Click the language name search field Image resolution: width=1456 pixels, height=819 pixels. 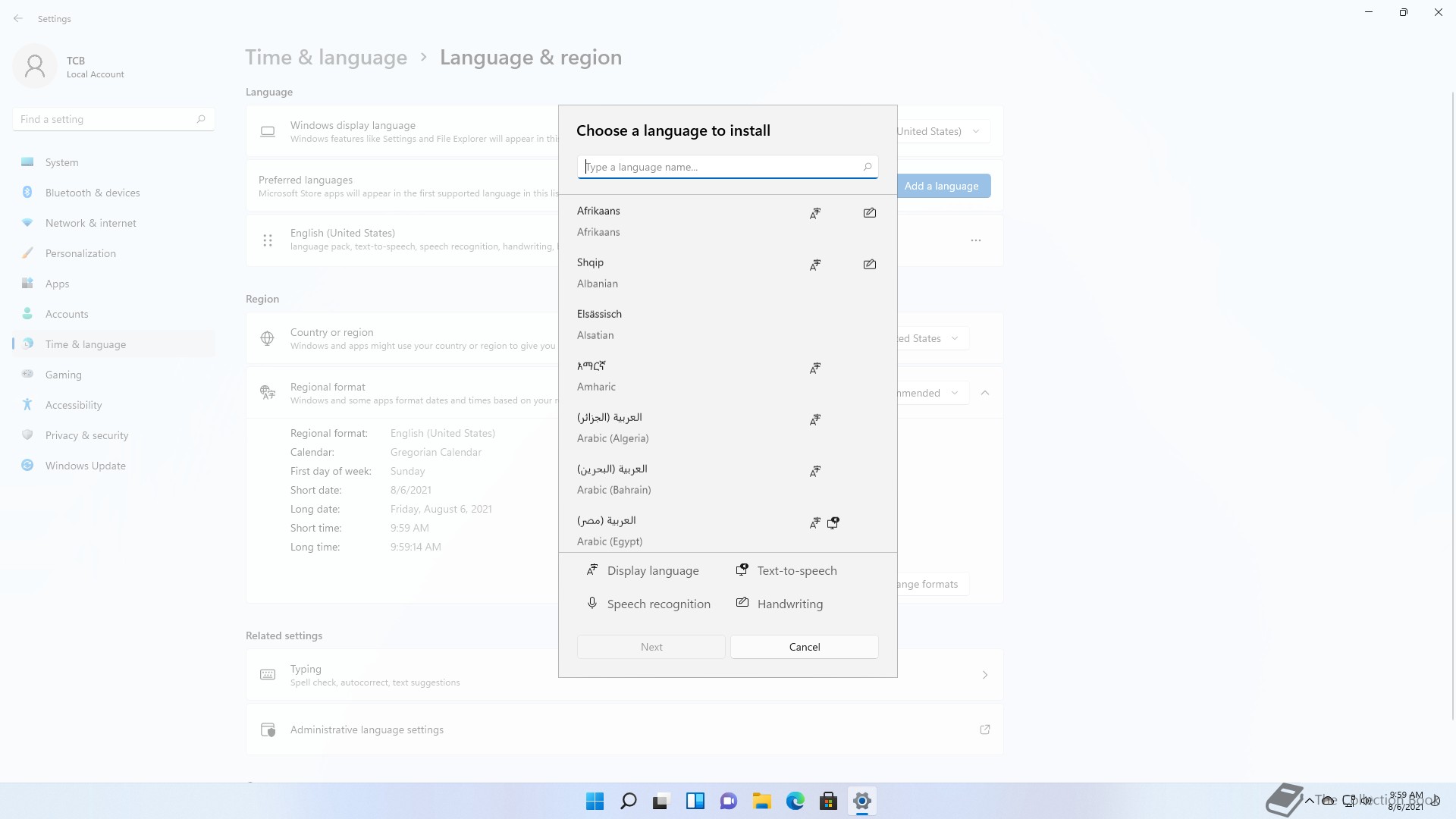[x=720, y=167]
